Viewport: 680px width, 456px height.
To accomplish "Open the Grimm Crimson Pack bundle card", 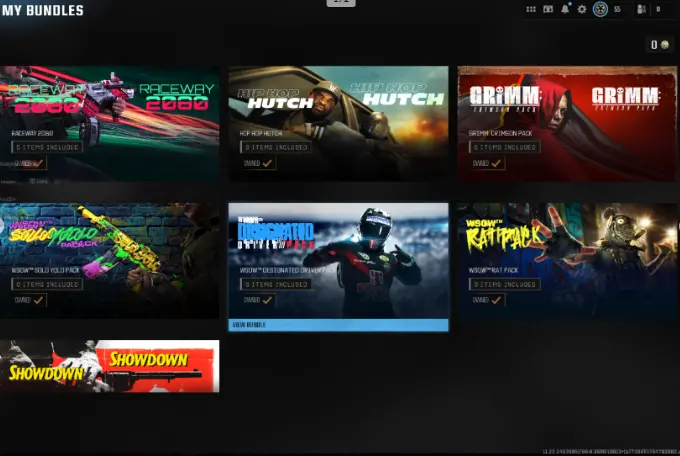I will 567,123.
